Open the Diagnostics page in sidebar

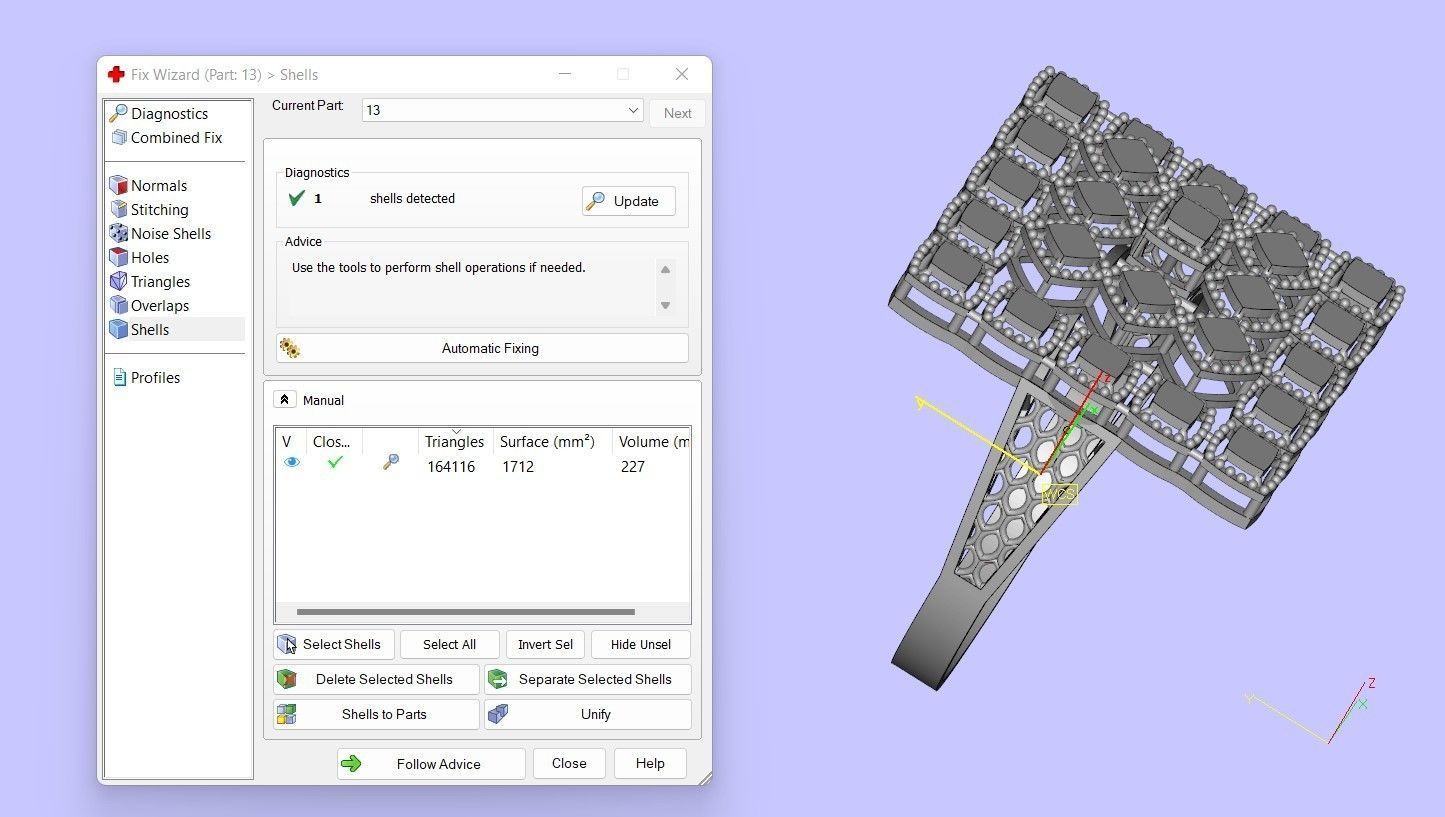click(x=169, y=114)
